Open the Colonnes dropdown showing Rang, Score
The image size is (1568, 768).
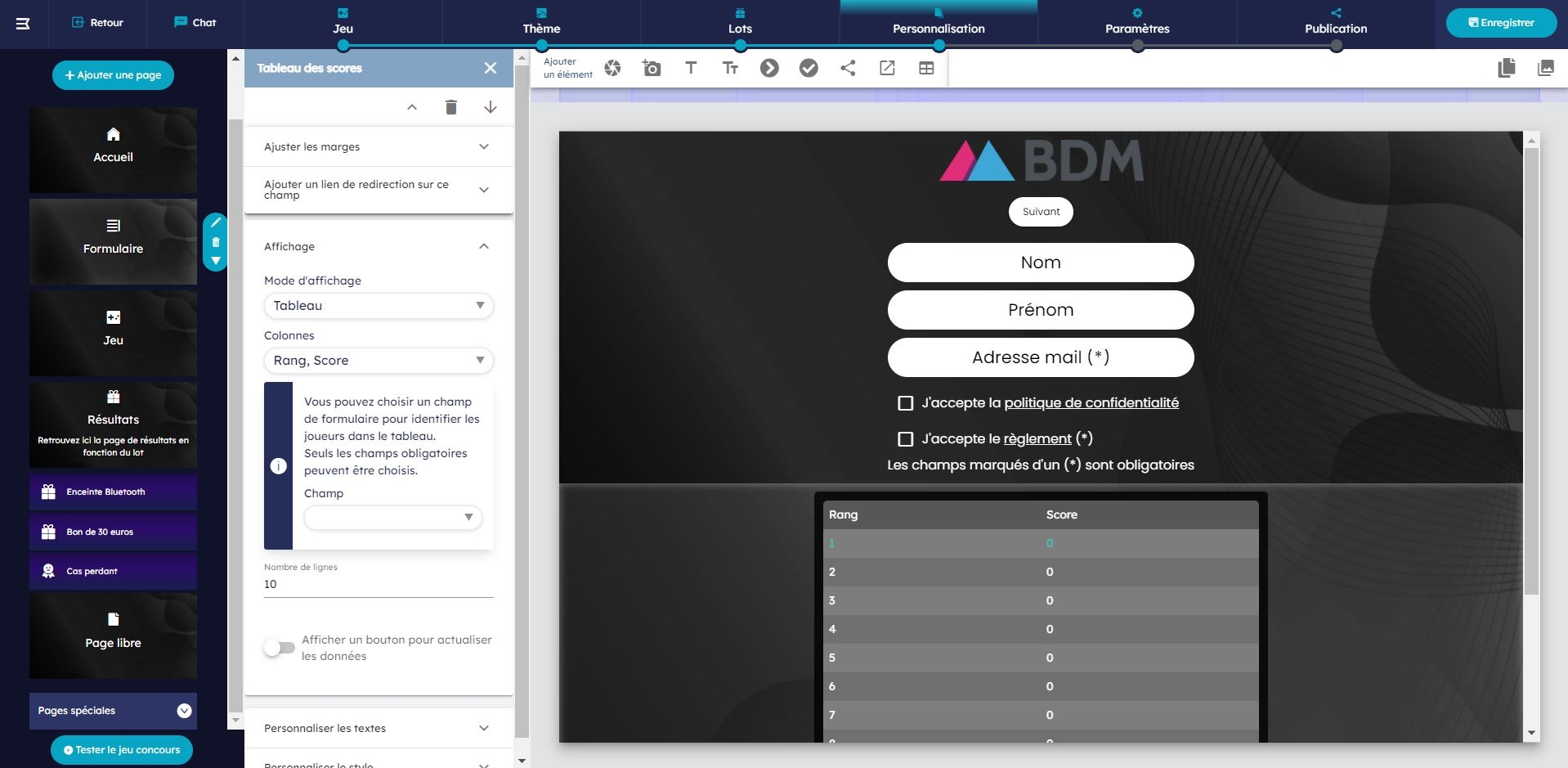[379, 361]
